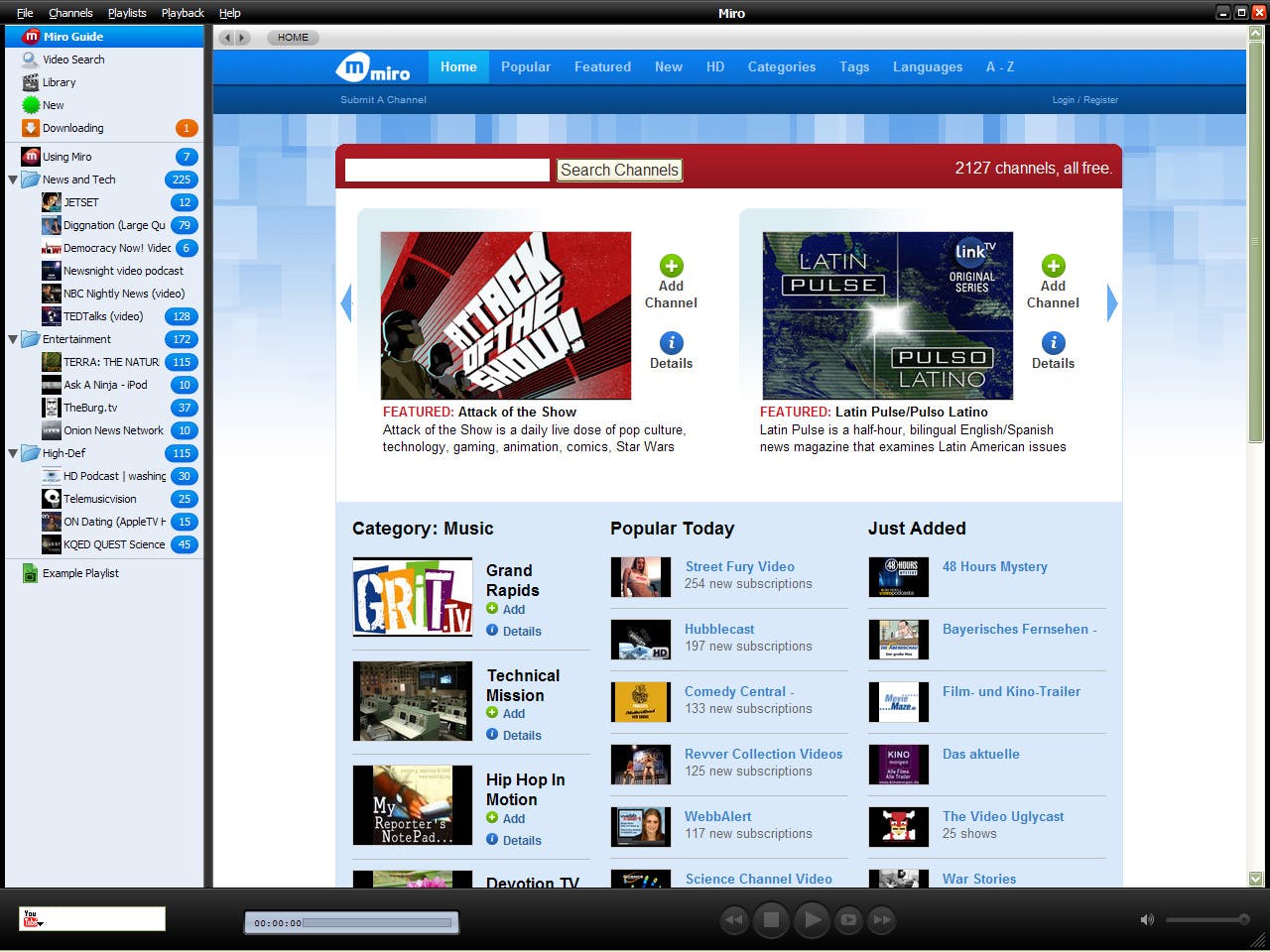Add the Grand Rapids channel
The width and height of the screenshot is (1270, 952).
coord(506,610)
